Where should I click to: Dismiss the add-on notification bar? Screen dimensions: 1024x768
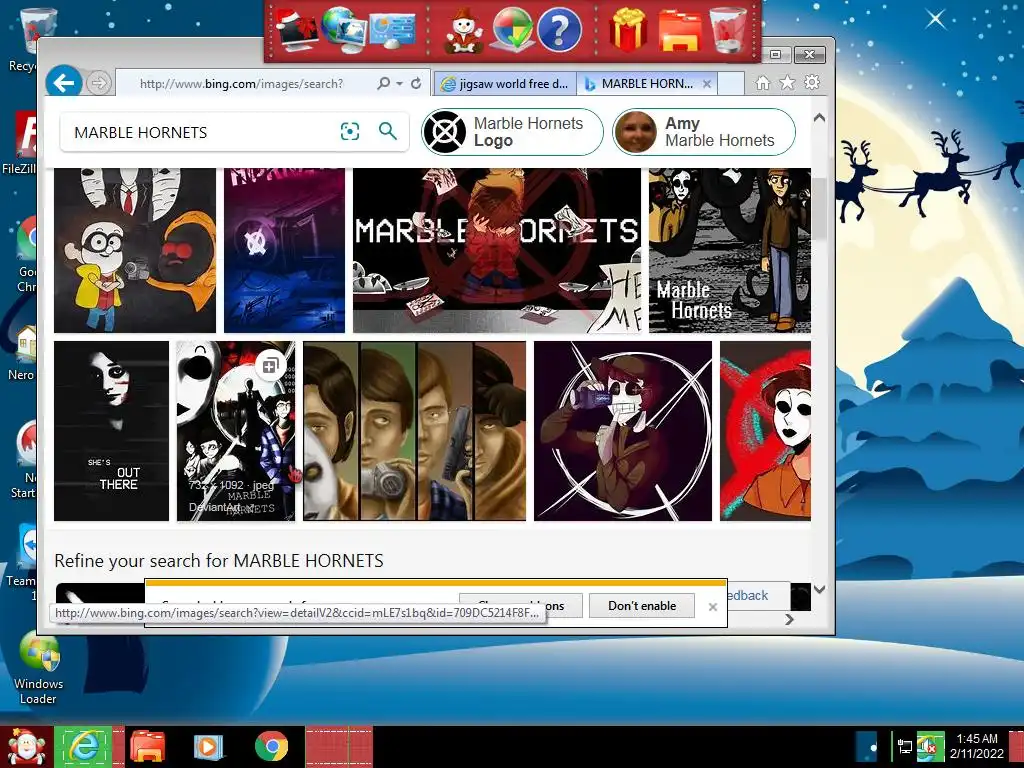712,607
